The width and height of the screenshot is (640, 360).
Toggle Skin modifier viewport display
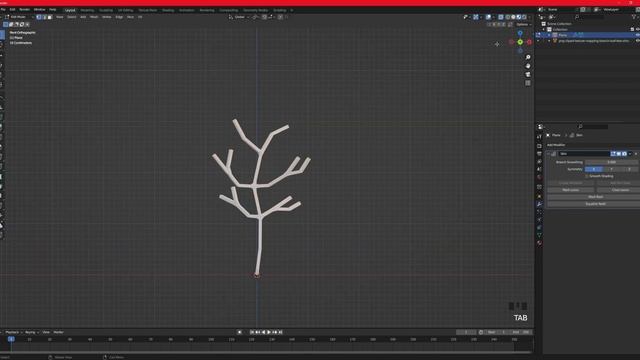click(619, 154)
